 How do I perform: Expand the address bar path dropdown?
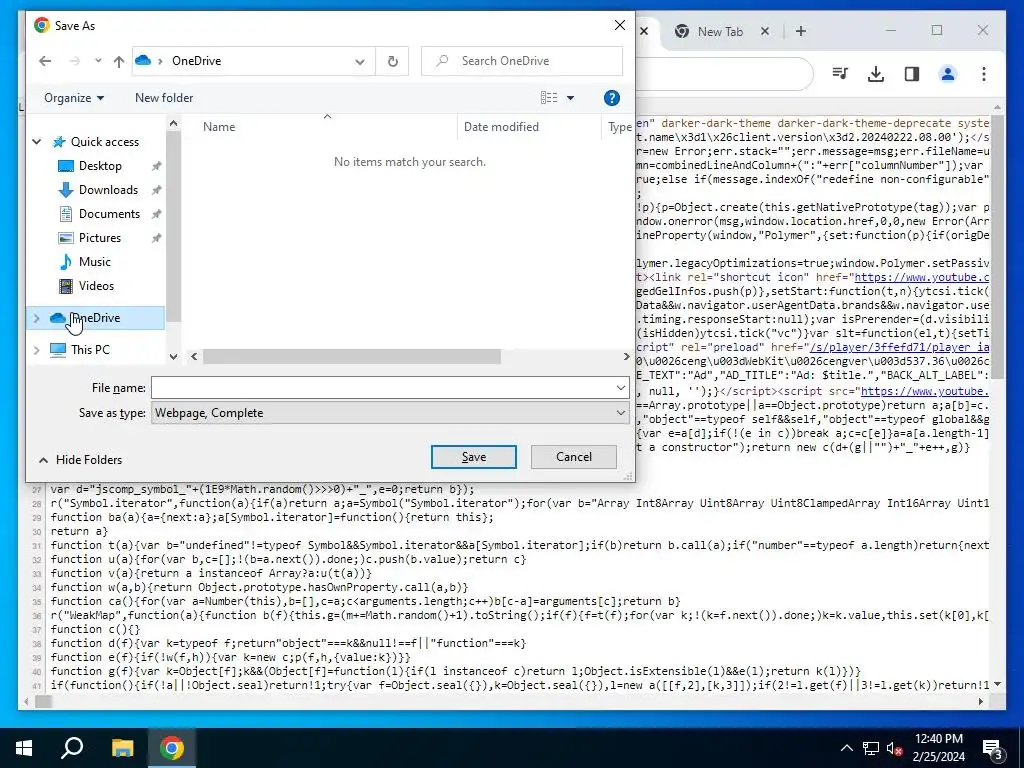tap(360, 61)
